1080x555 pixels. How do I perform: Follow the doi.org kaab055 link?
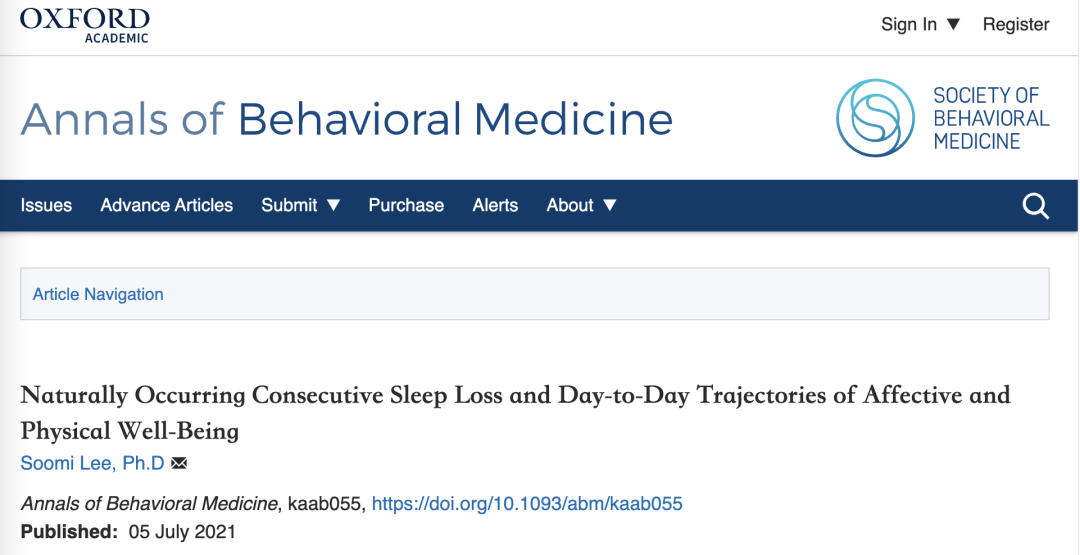pos(527,504)
